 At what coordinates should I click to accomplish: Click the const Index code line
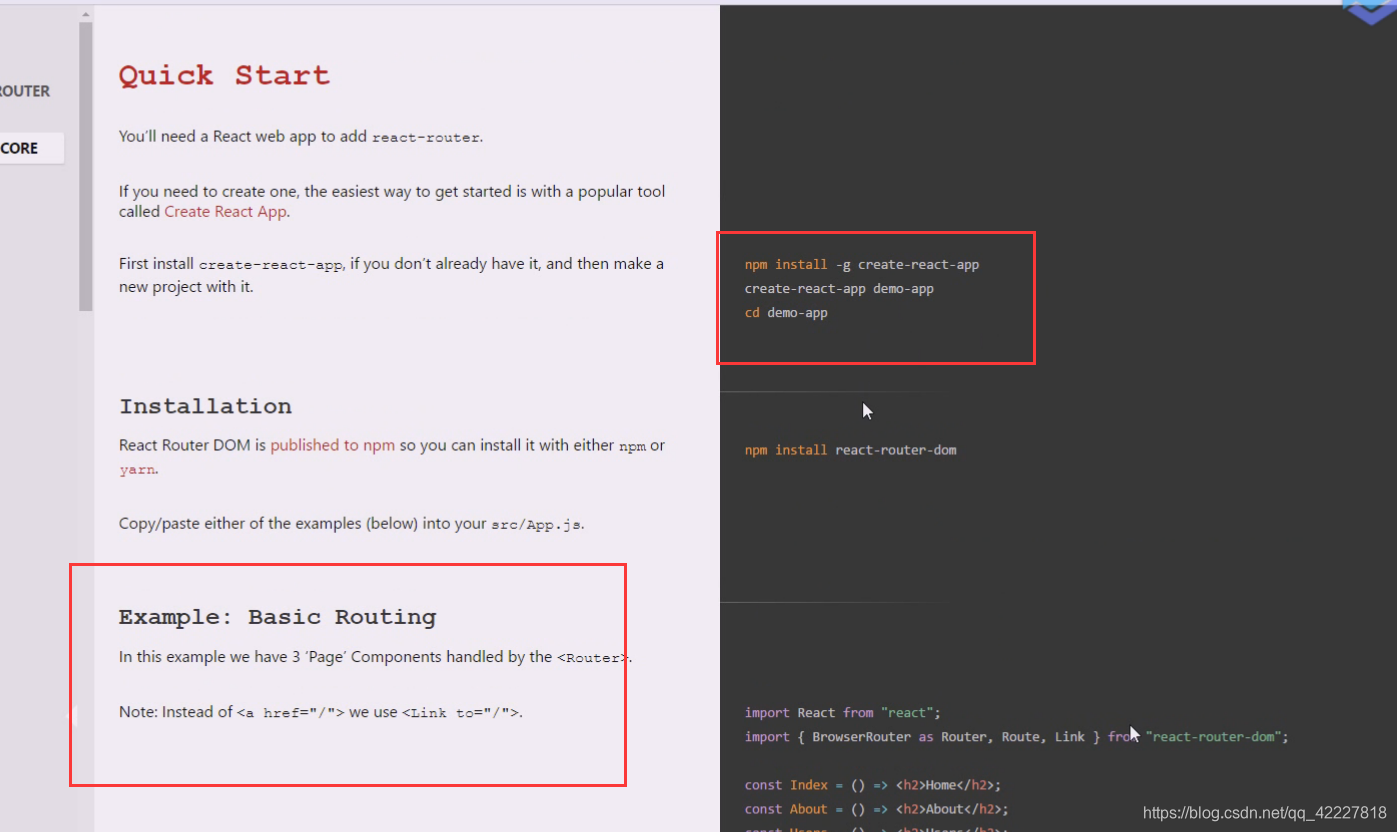click(872, 785)
